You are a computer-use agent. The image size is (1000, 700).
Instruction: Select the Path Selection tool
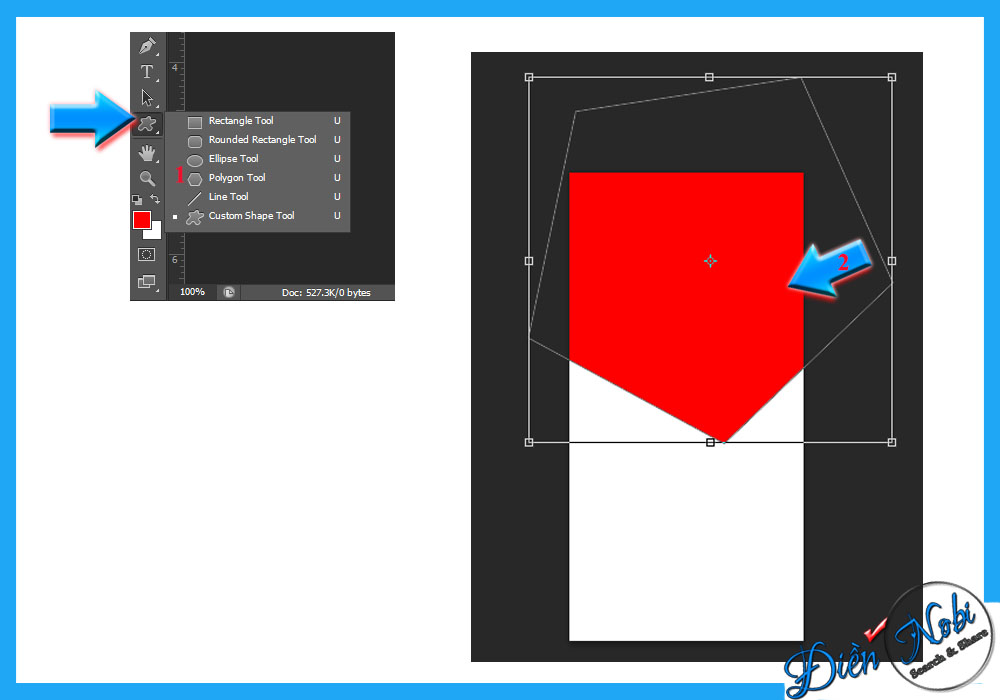[x=147, y=96]
